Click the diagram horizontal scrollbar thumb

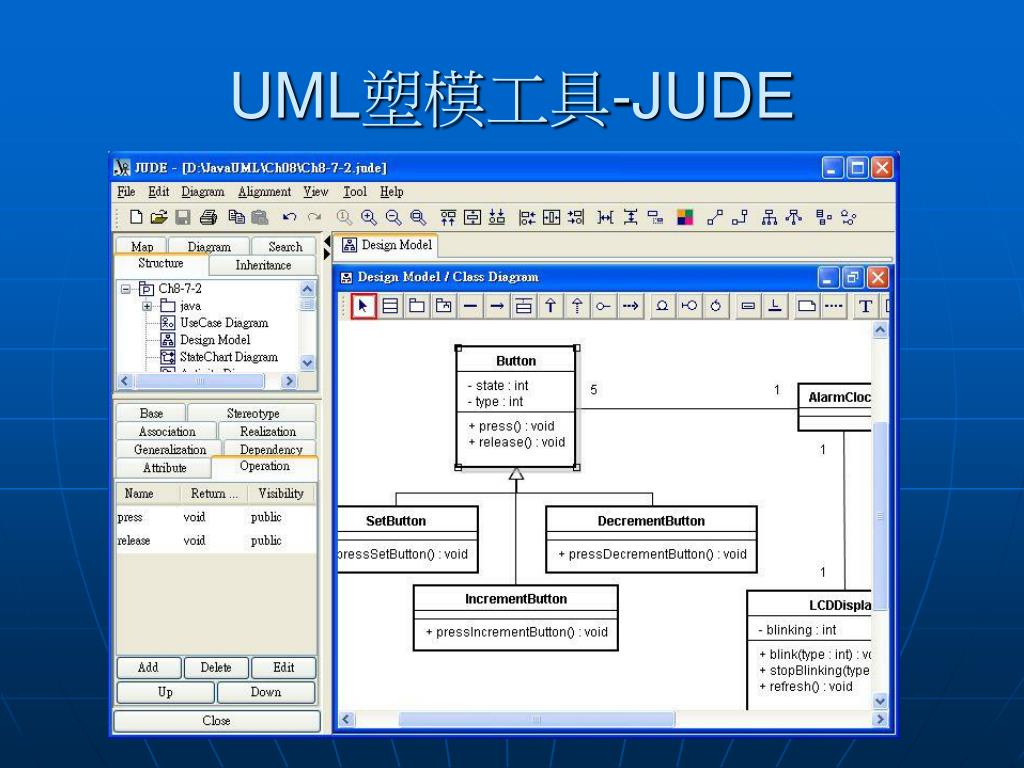(x=537, y=719)
